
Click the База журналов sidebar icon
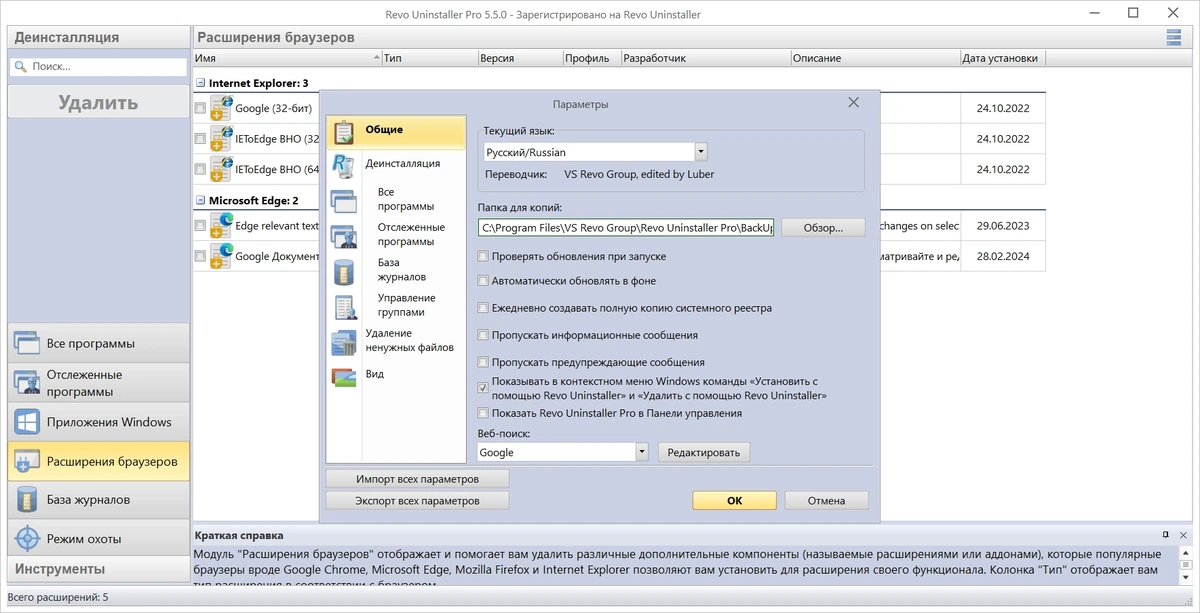(x=27, y=499)
